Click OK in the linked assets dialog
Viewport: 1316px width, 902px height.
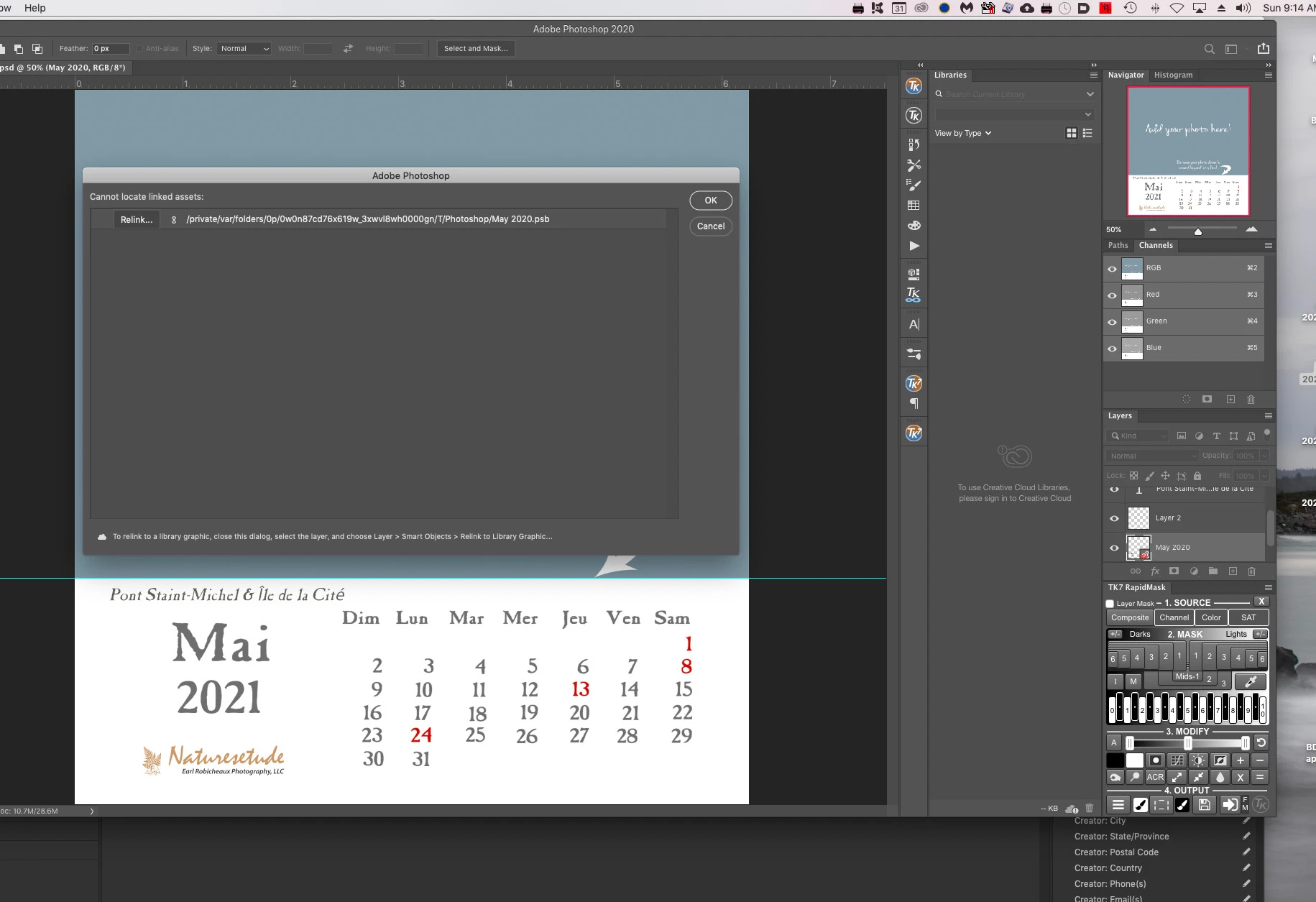point(711,201)
